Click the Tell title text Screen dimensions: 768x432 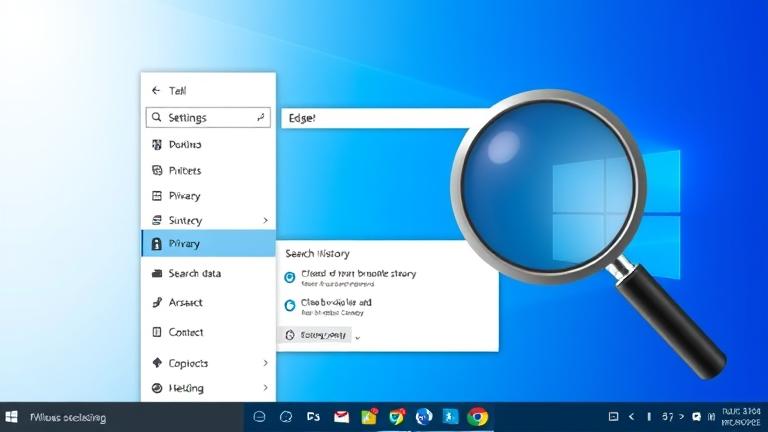177,91
